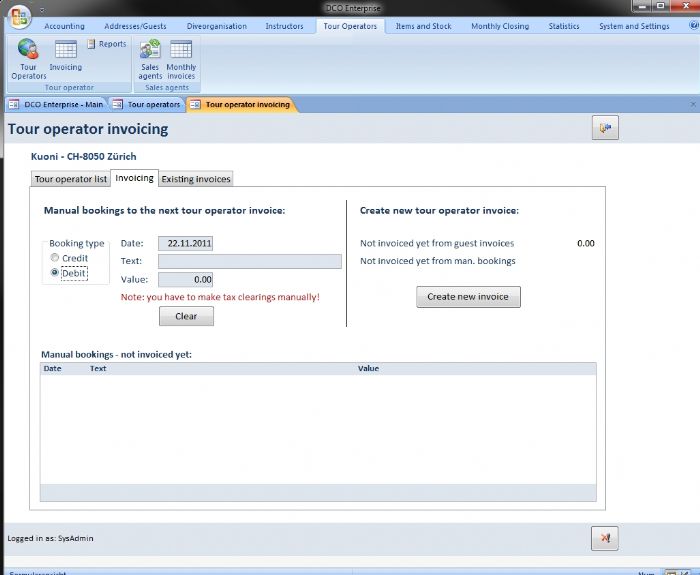Switch to the Tour operator list tab
Viewport: 700px width, 575px height.
click(x=70, y=179)
